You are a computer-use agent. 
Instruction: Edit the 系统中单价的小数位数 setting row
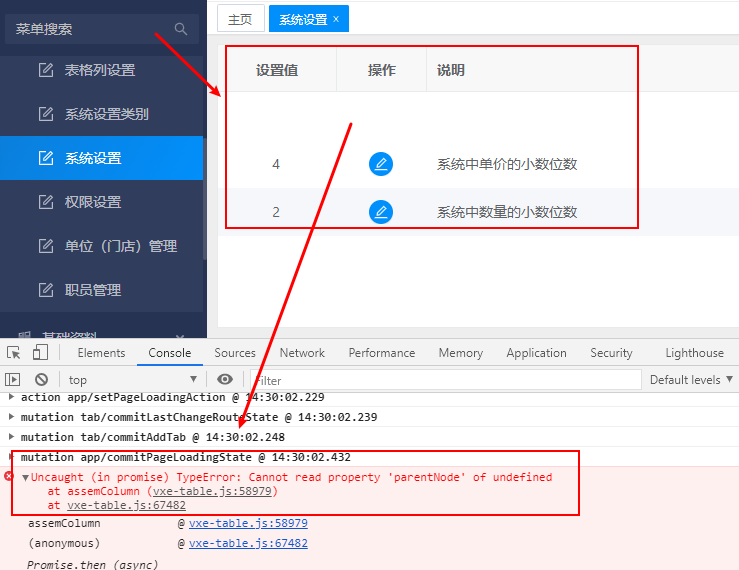pos(381,164)
